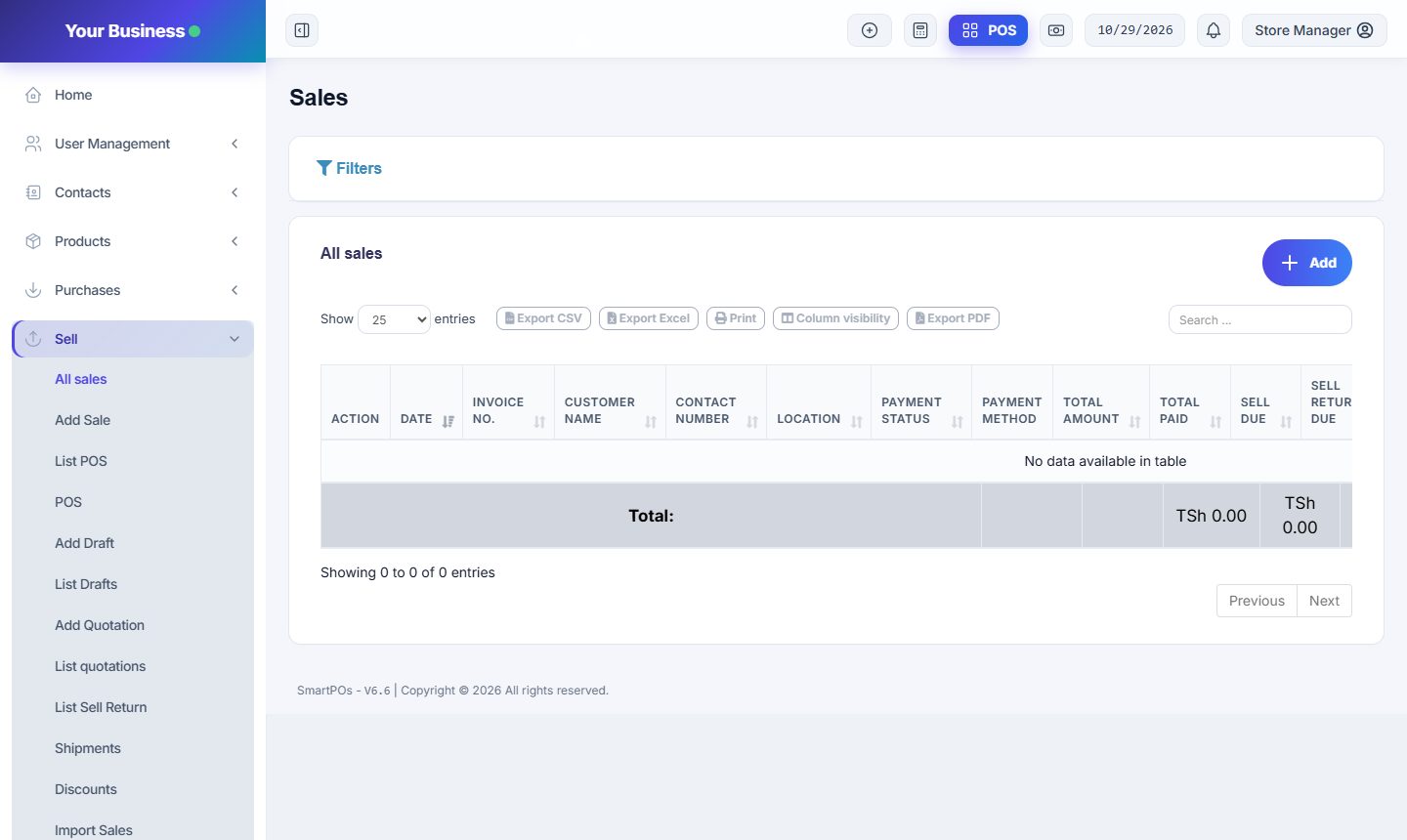Open the Store Manager user menu

[1314, 30]
